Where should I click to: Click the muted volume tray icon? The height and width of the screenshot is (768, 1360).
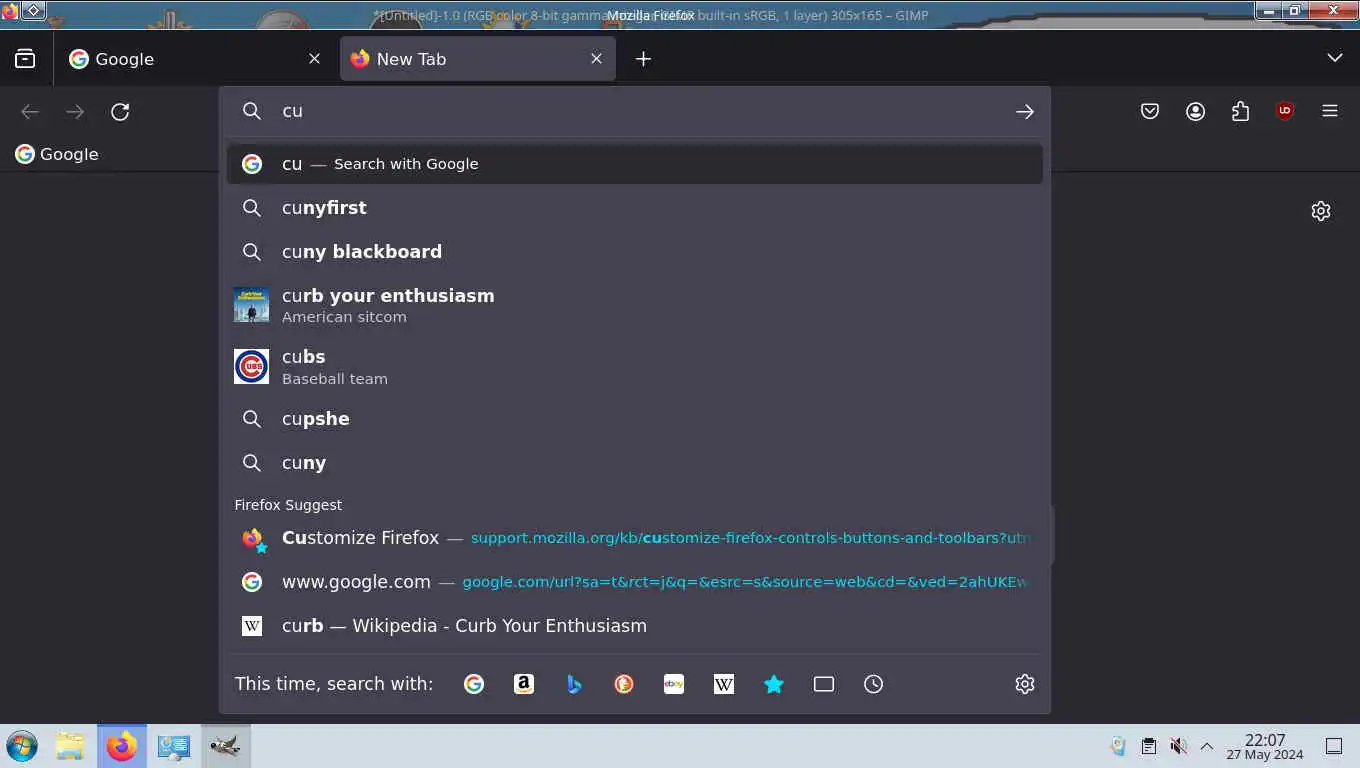click(1179, 746)
